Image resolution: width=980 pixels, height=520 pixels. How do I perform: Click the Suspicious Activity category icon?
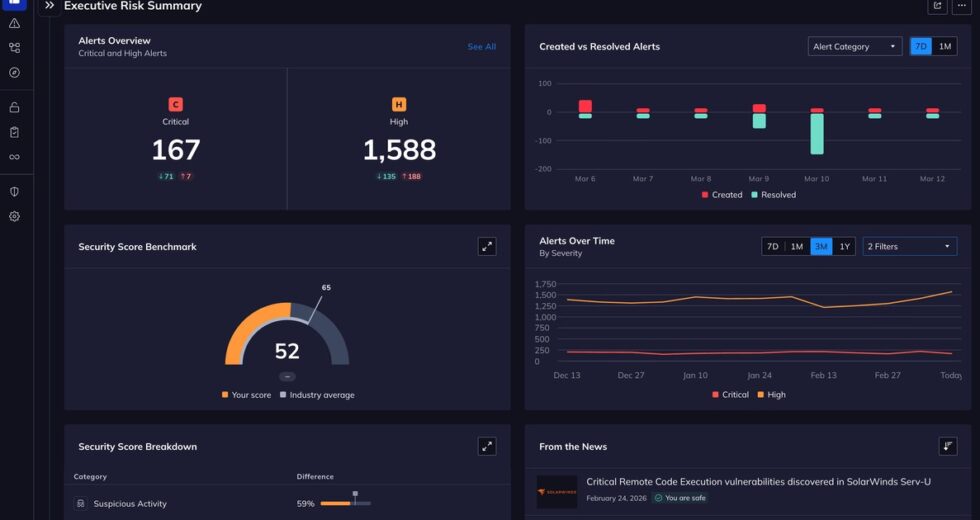click(81, 503)
